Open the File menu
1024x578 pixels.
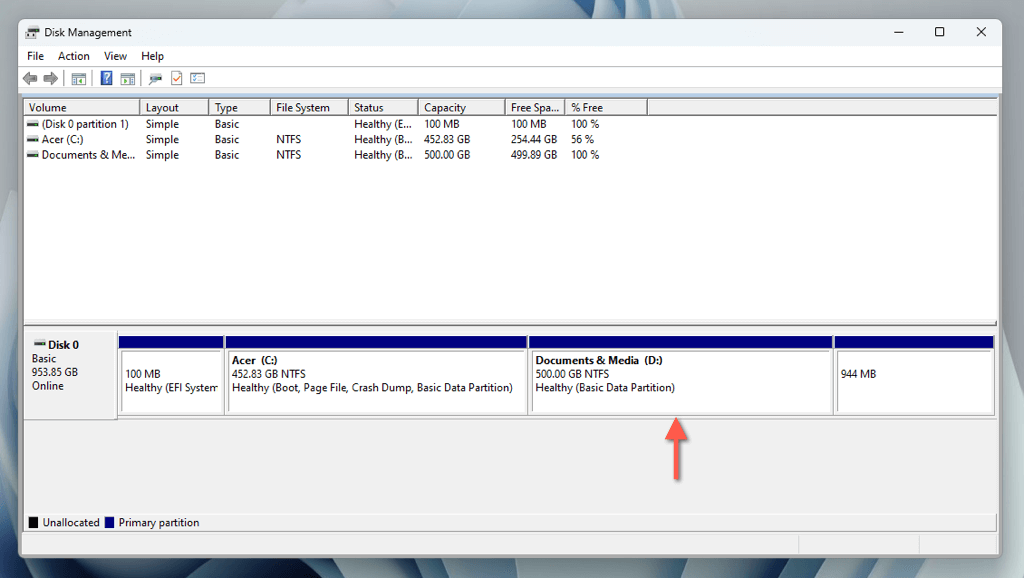[36, 56]
